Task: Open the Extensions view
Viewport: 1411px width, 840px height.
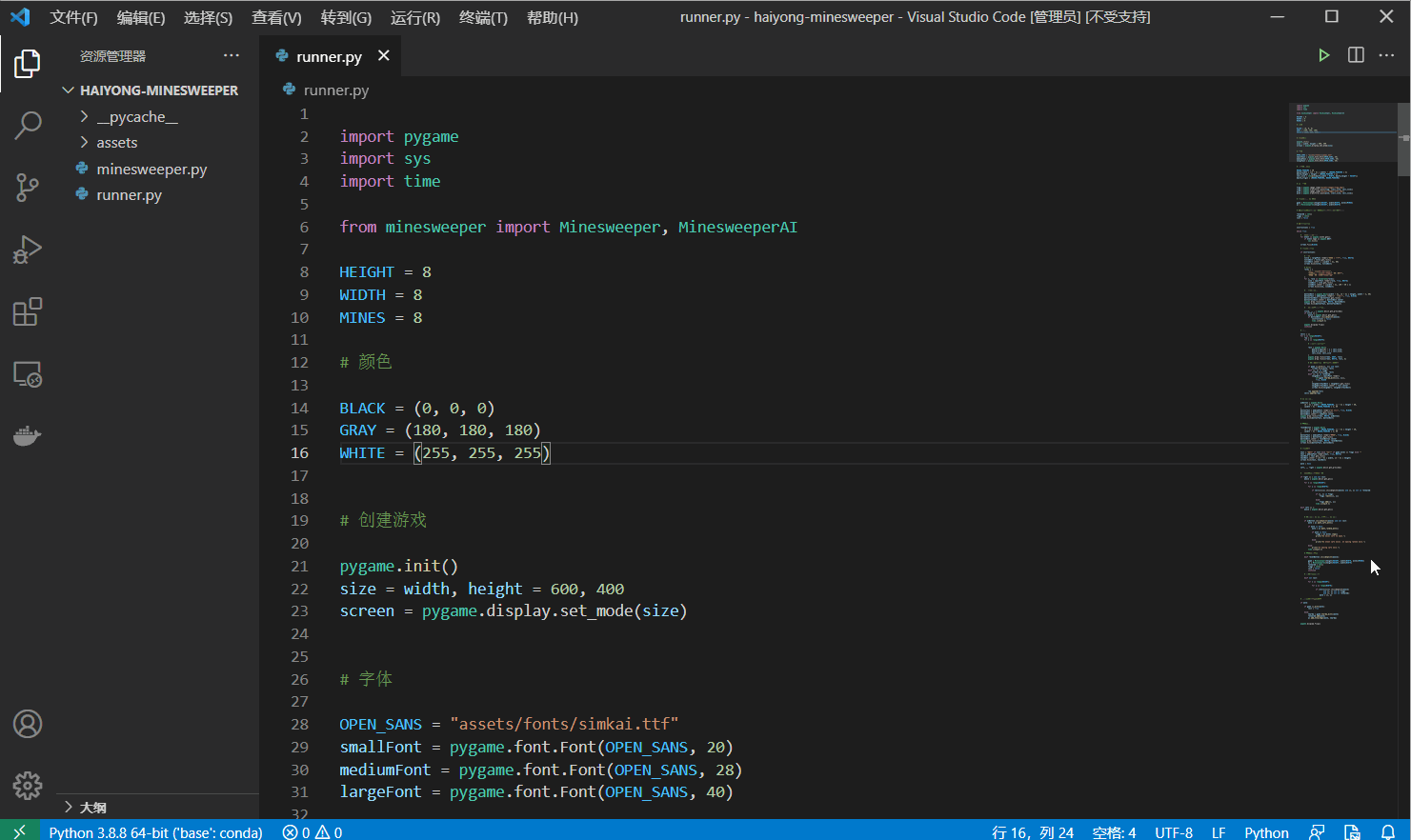Action: tap(28, 312)
